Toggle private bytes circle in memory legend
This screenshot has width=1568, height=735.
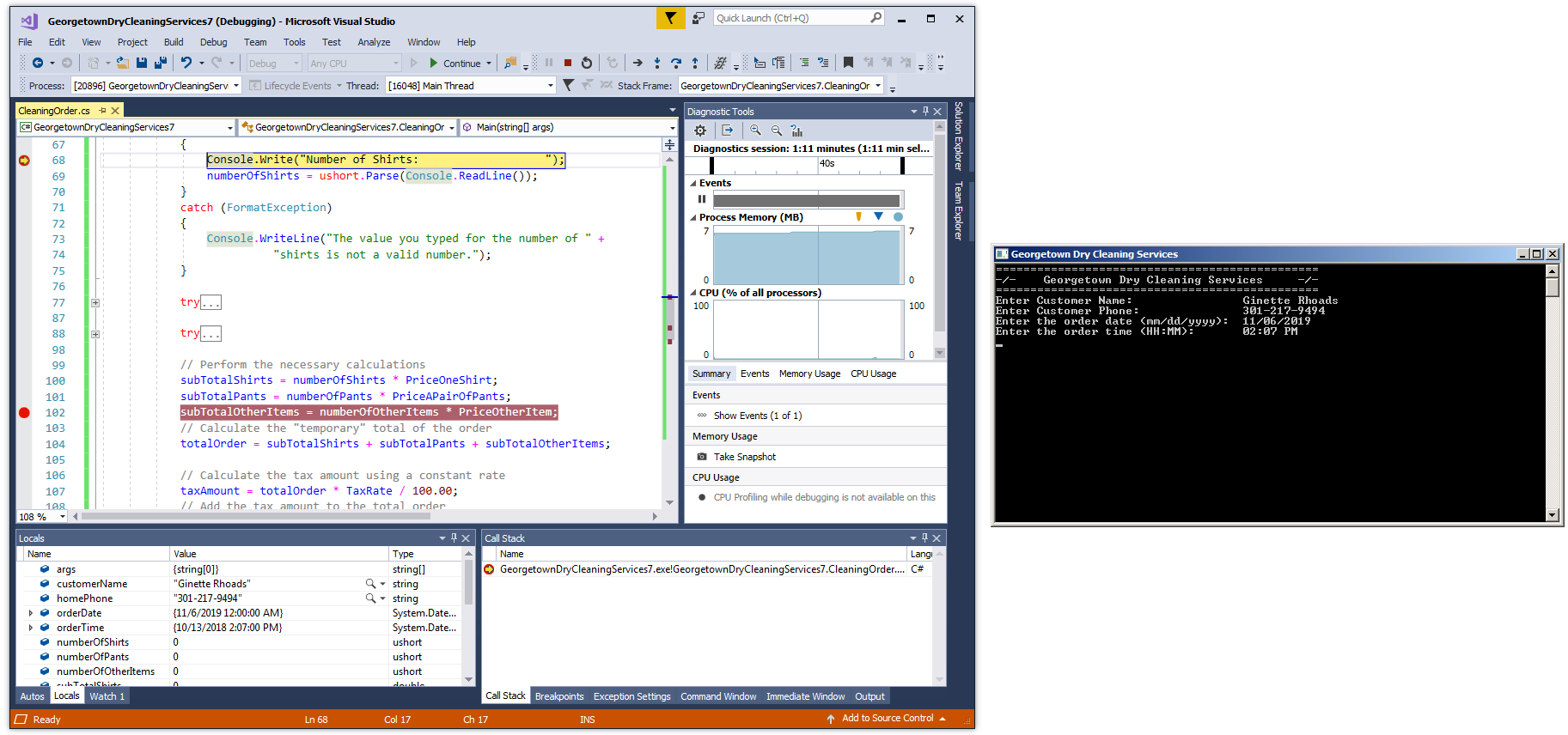pyautogui.click(x=898, y=217)
